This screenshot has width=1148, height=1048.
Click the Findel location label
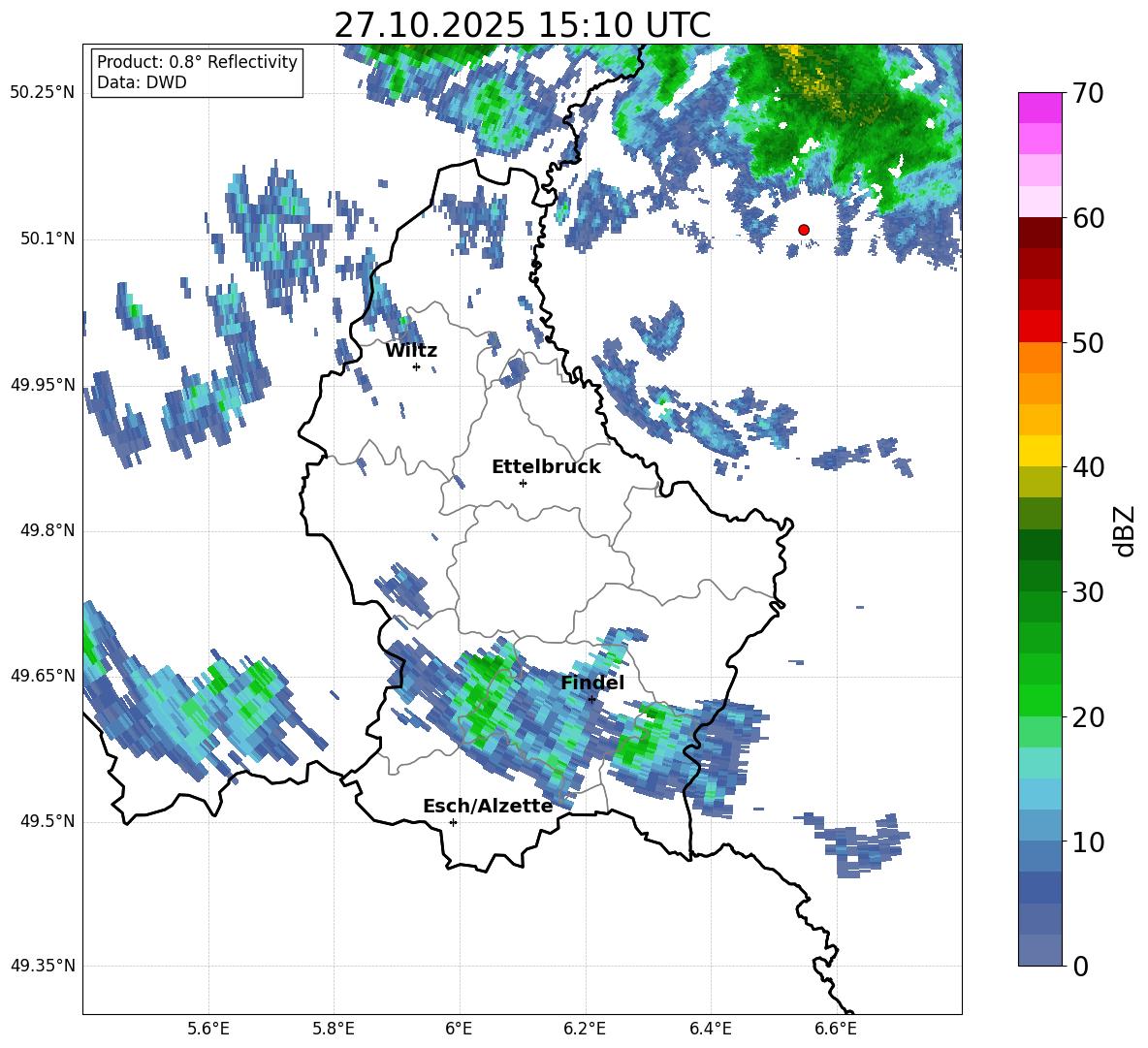[592, 683]
